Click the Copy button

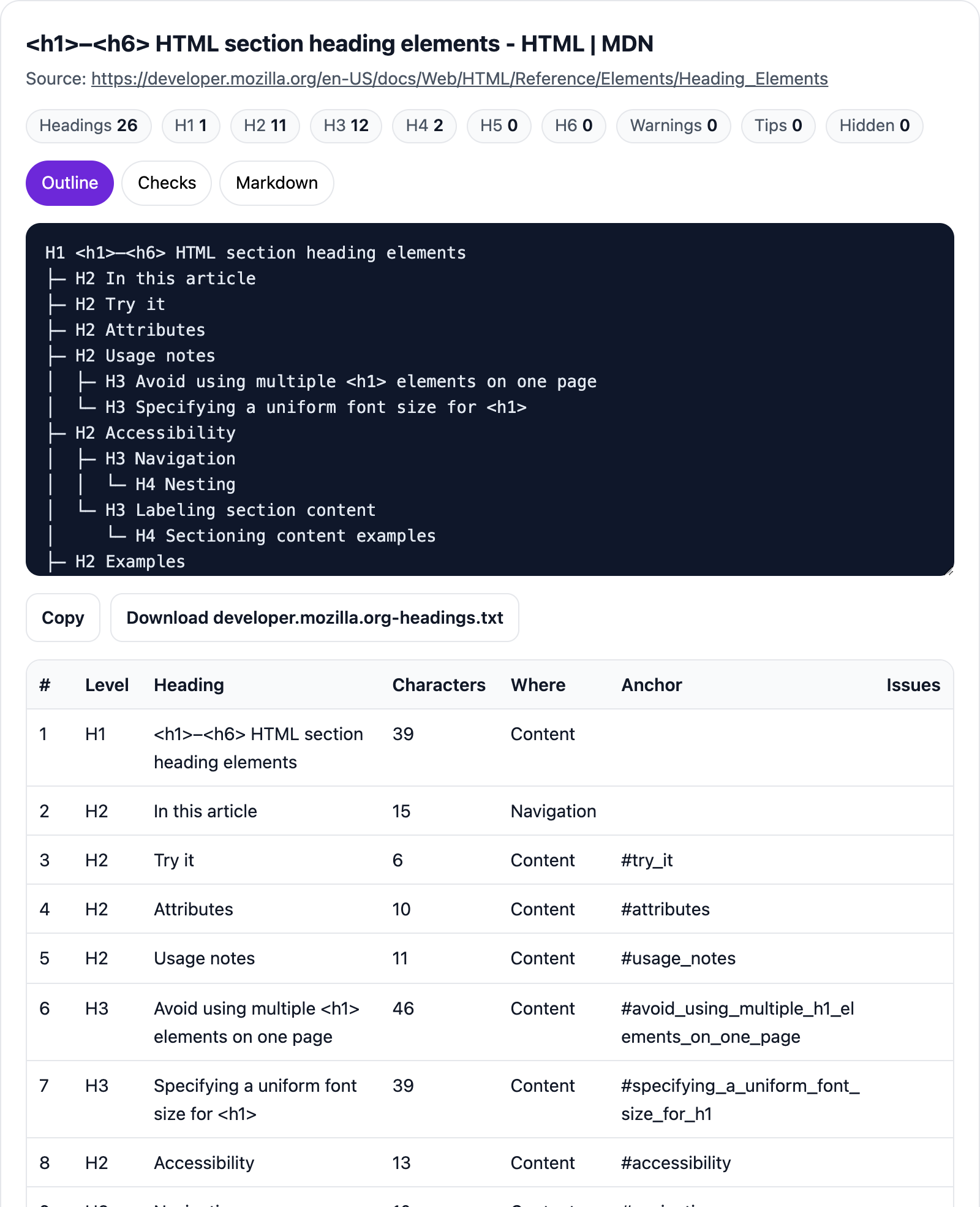[x=63, y=618]
